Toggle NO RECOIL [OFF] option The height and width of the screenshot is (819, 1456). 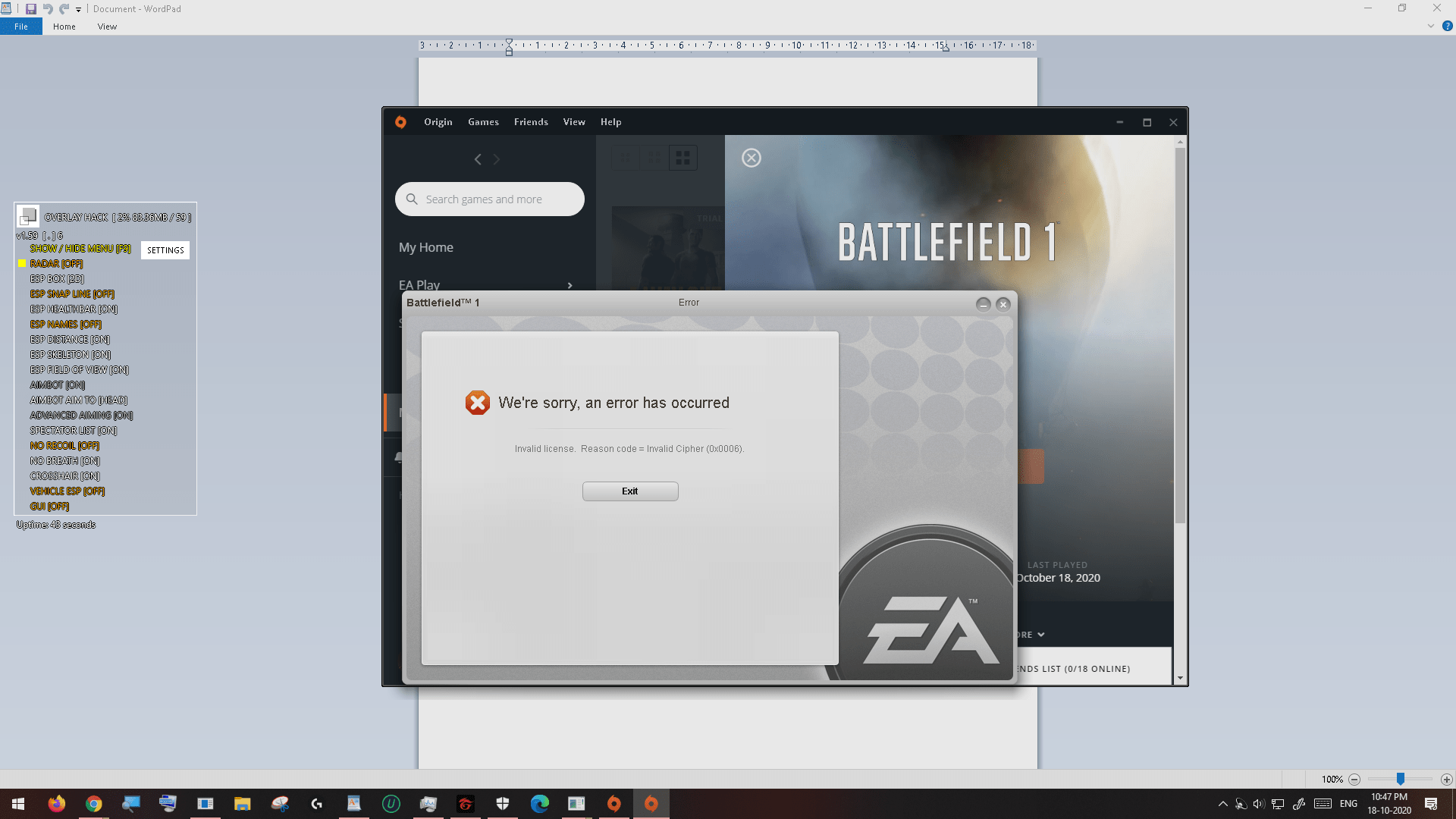[x=64, y=446]
